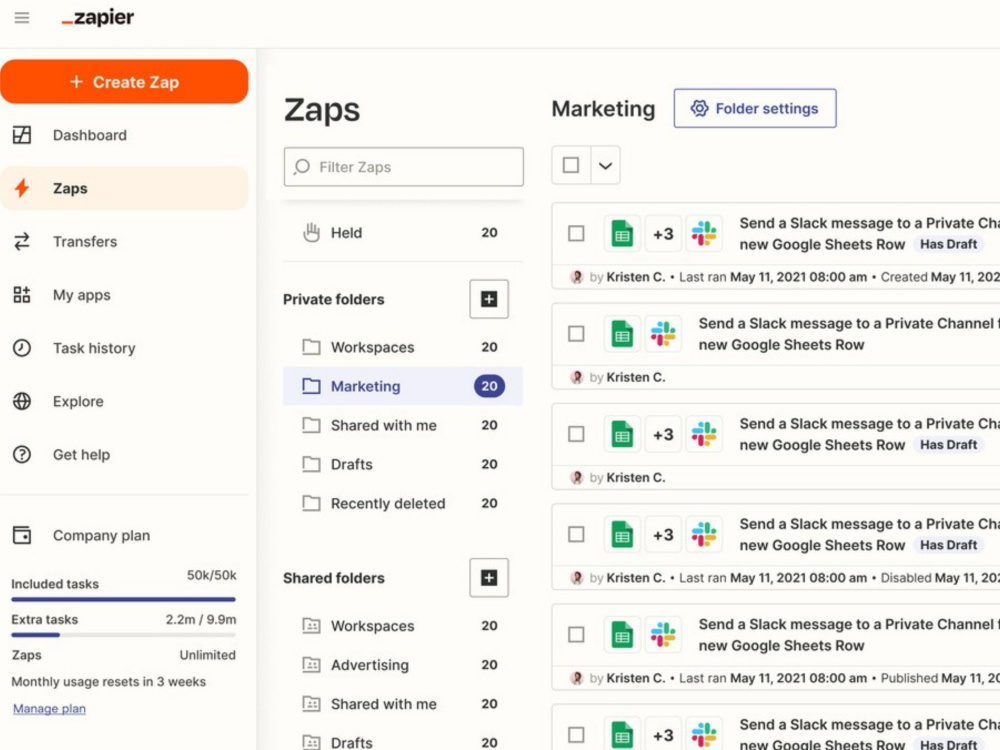Open My apps in the sidebar

pyautogui.click(x=124, y=295)
